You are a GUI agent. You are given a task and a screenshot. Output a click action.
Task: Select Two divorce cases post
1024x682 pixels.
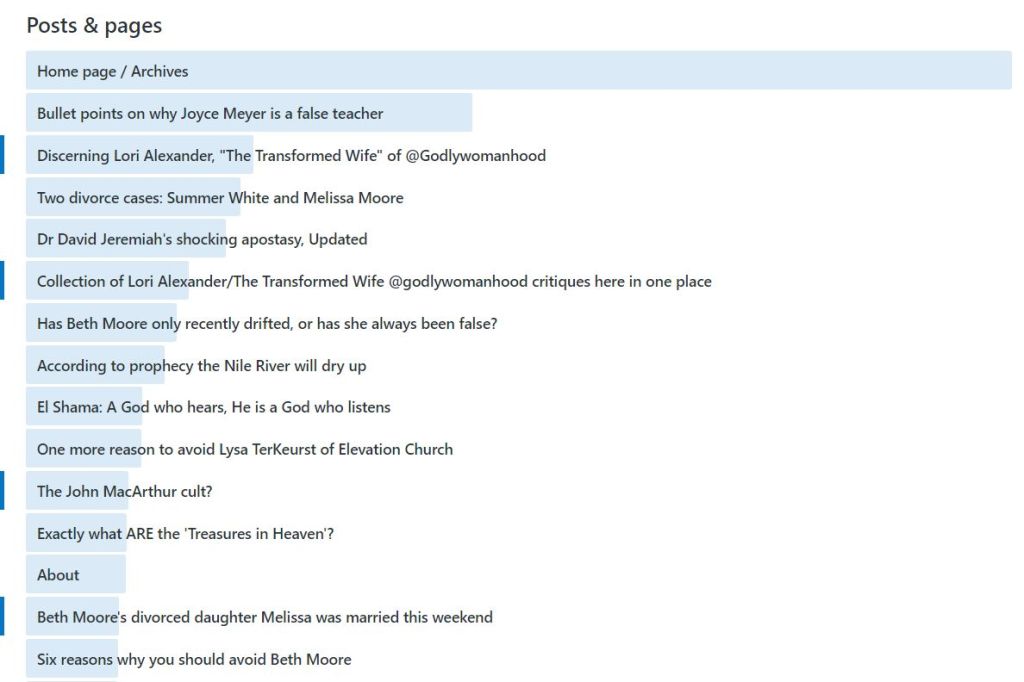(220, 197)
